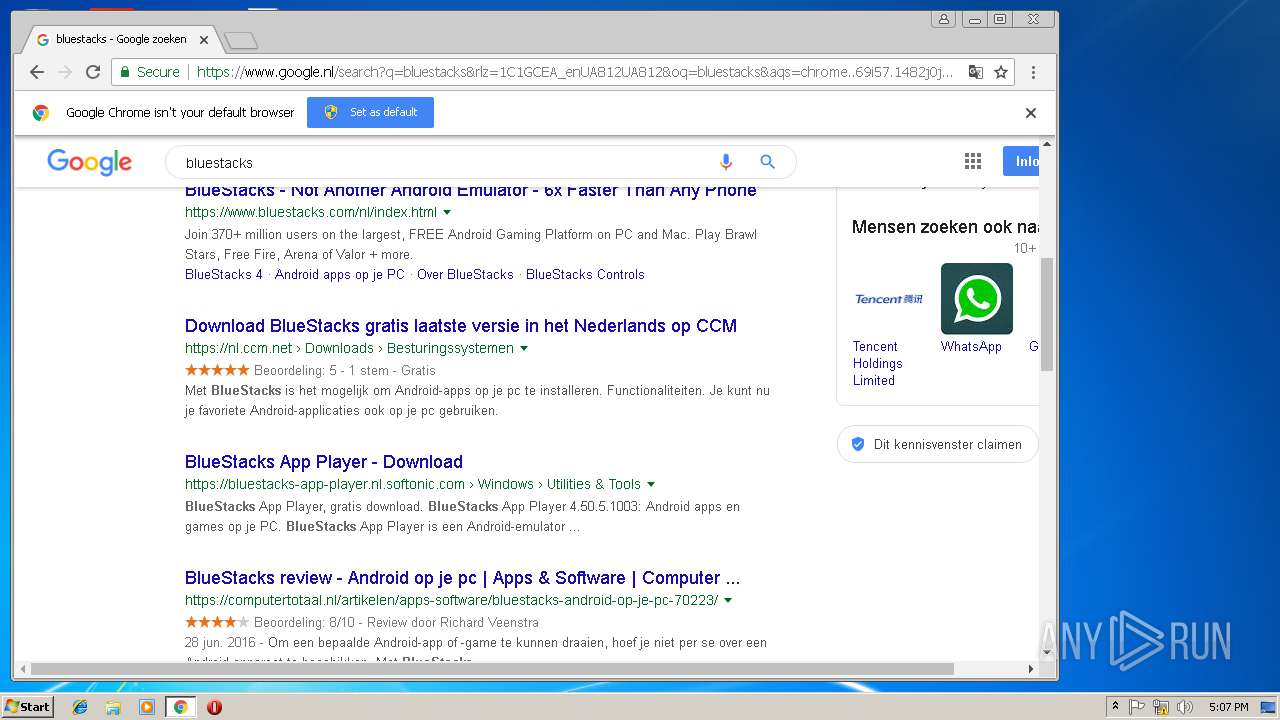Image resolution: width=1280 pixels, height=720 pixels.
Task: Open BlueStacks Not Another Android Emulator result
Action: [470, 190]
